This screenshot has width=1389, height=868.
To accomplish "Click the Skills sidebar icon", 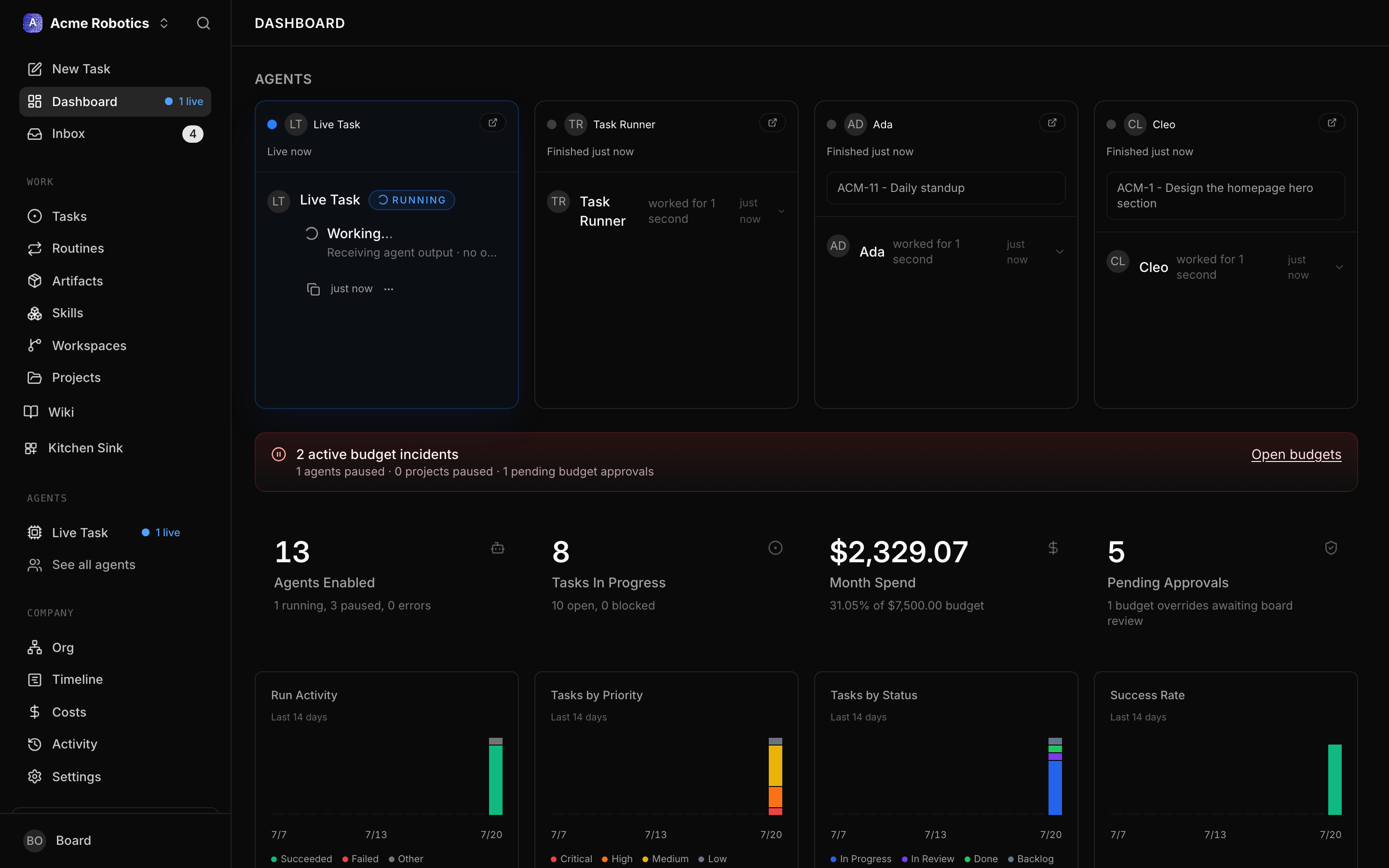I will tap(34, 313).
